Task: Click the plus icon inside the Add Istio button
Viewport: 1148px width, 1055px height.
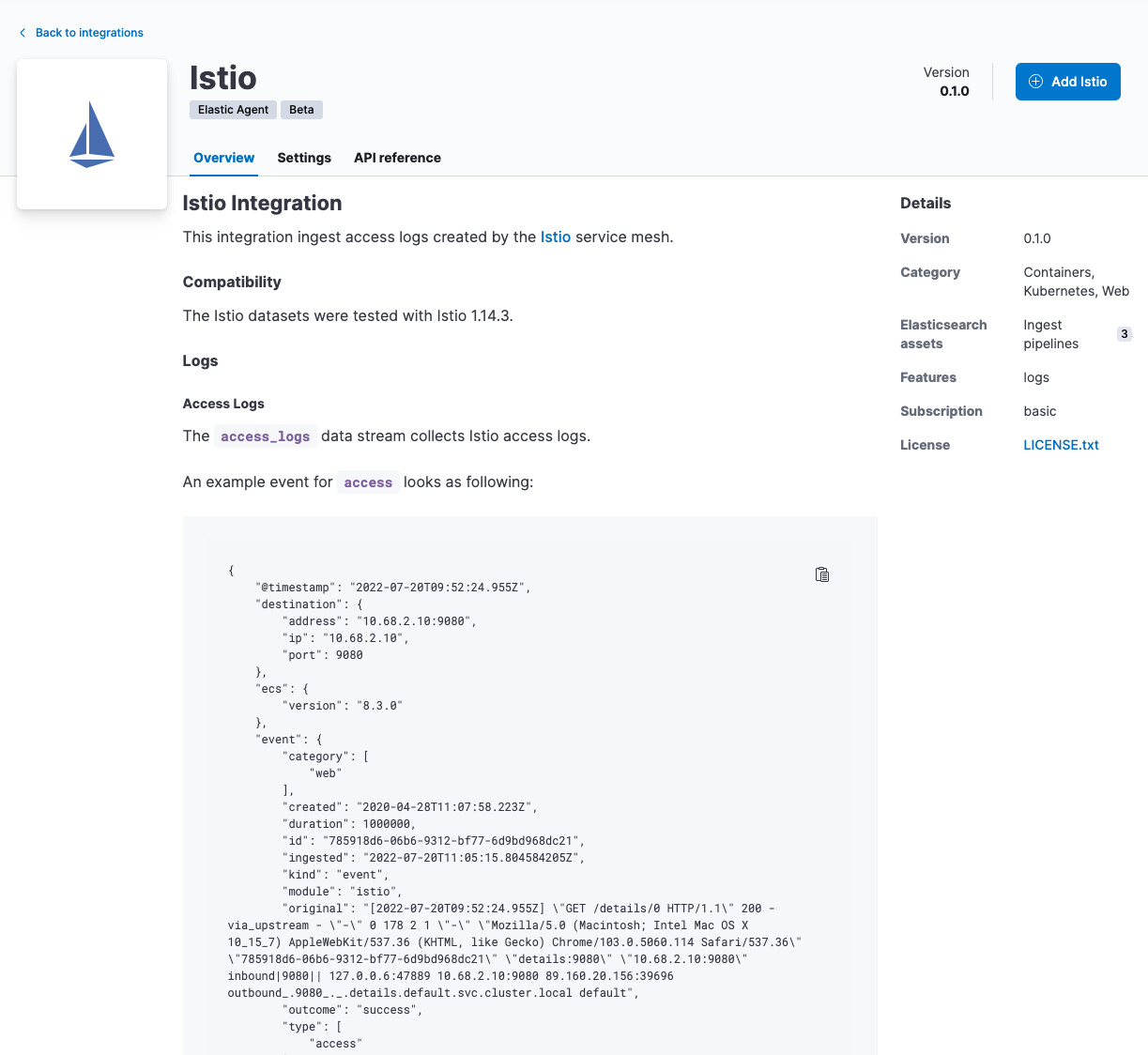Action: (1035, 82)
